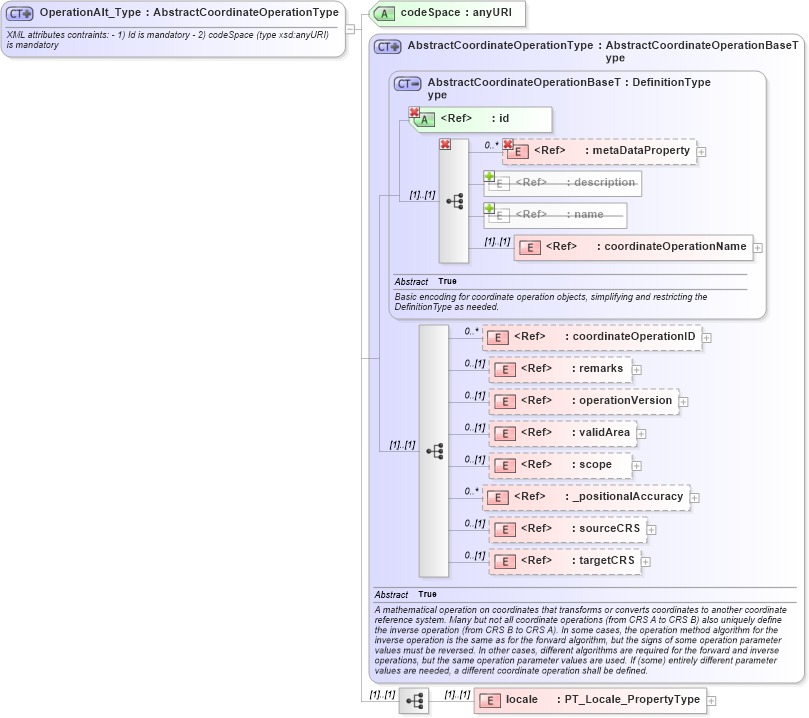Click the E element icon for remarks
The height and width of the screenshot is (718, 809).
[504, 369]
